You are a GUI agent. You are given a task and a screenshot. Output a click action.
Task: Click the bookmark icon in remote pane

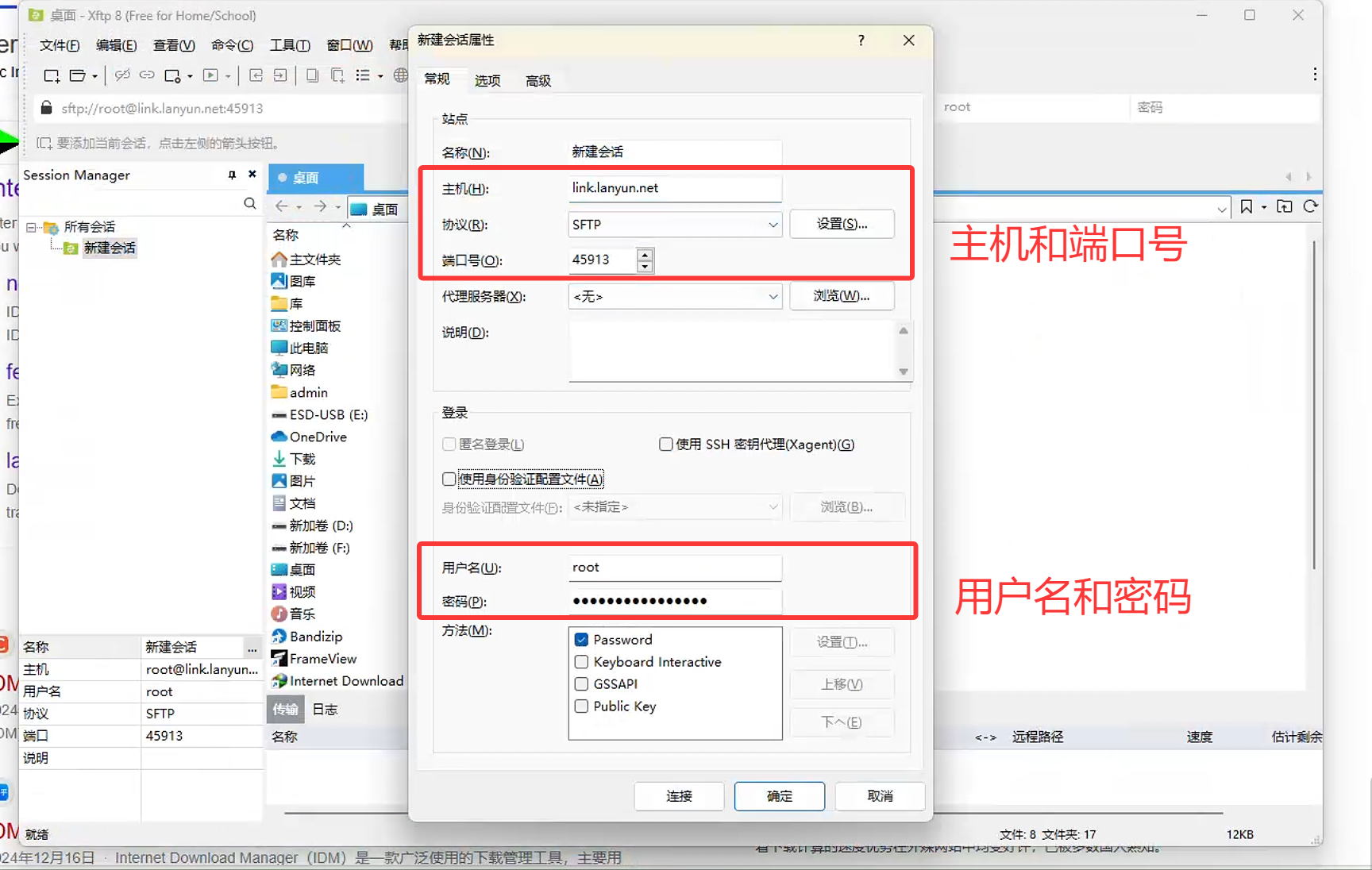pyautogui.click(x=1247, y=206)
